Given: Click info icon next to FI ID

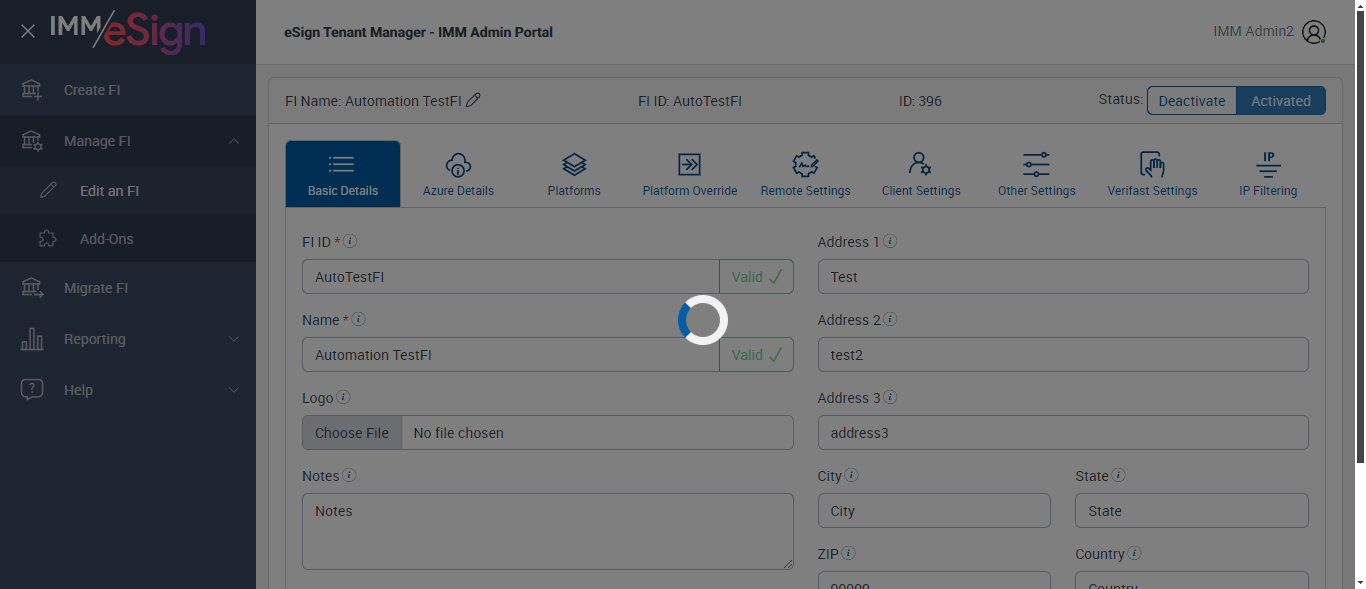Looking at the screenshot, I should (350, 241).
